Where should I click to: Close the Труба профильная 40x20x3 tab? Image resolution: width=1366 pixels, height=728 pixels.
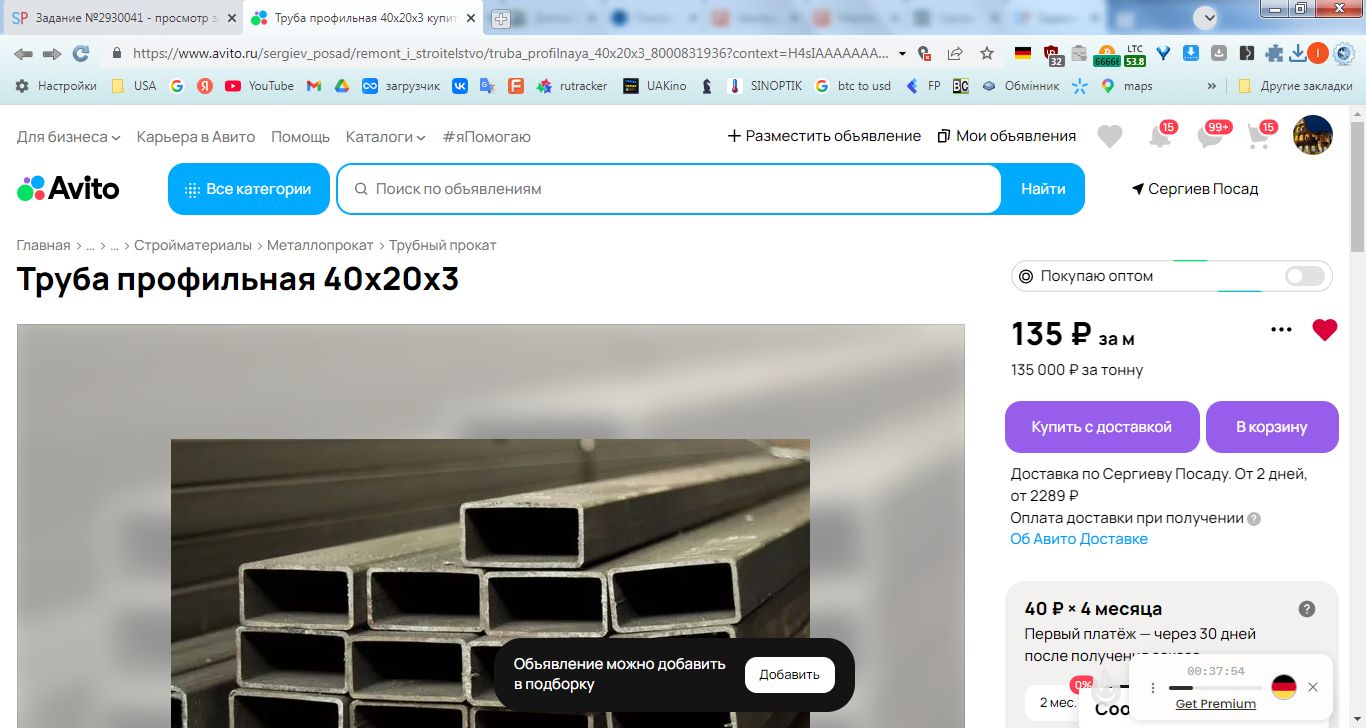(469, 18)
